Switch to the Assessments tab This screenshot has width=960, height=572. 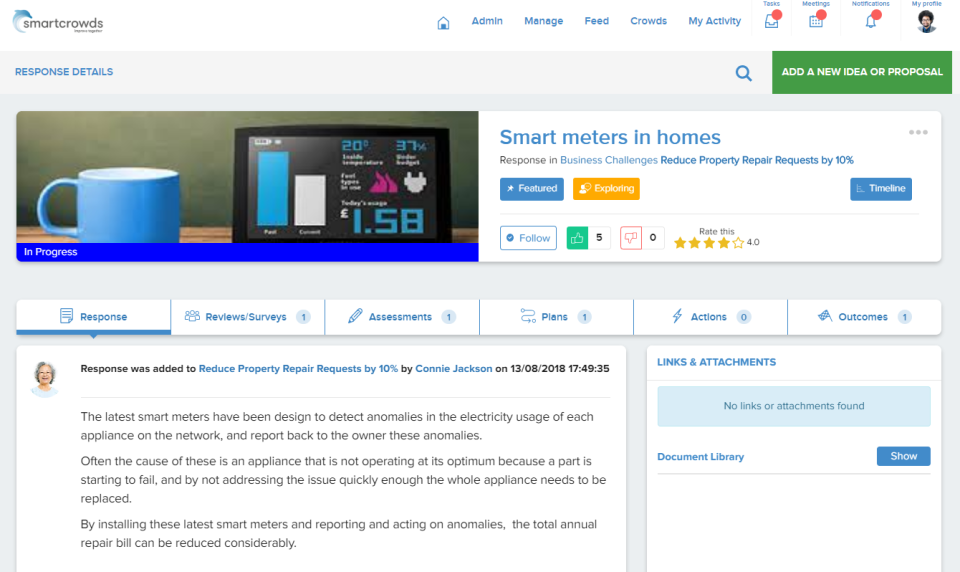(402, 317)
